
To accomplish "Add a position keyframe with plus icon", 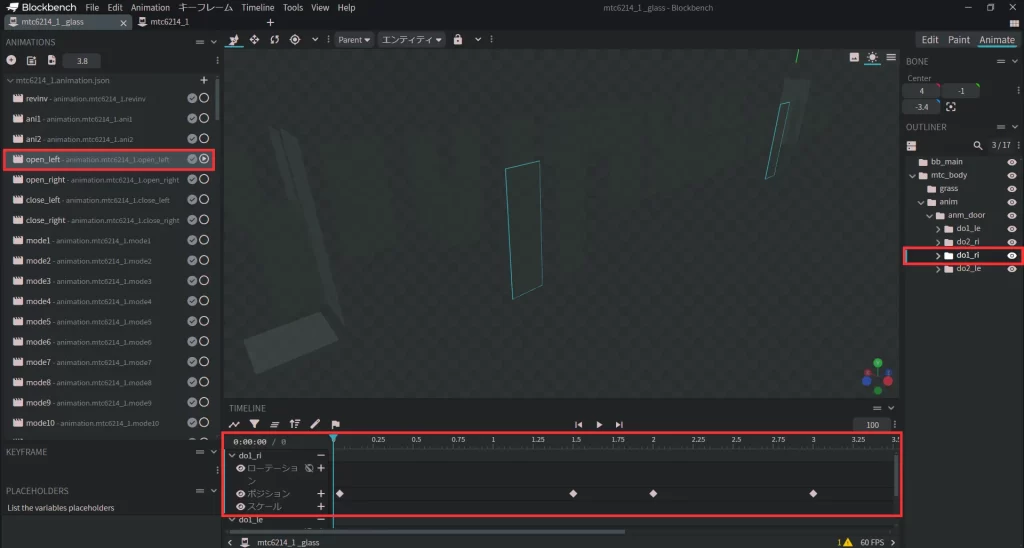I will click(321, 494).
